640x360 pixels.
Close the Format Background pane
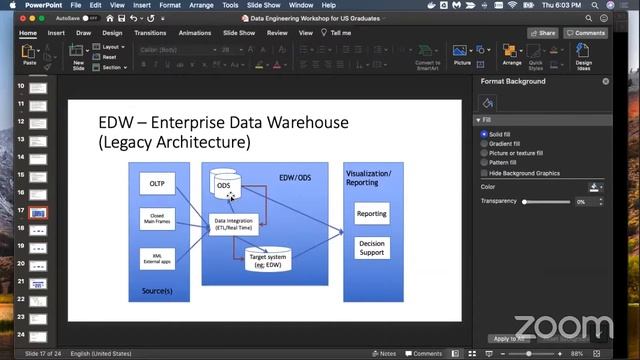(606, 82)
